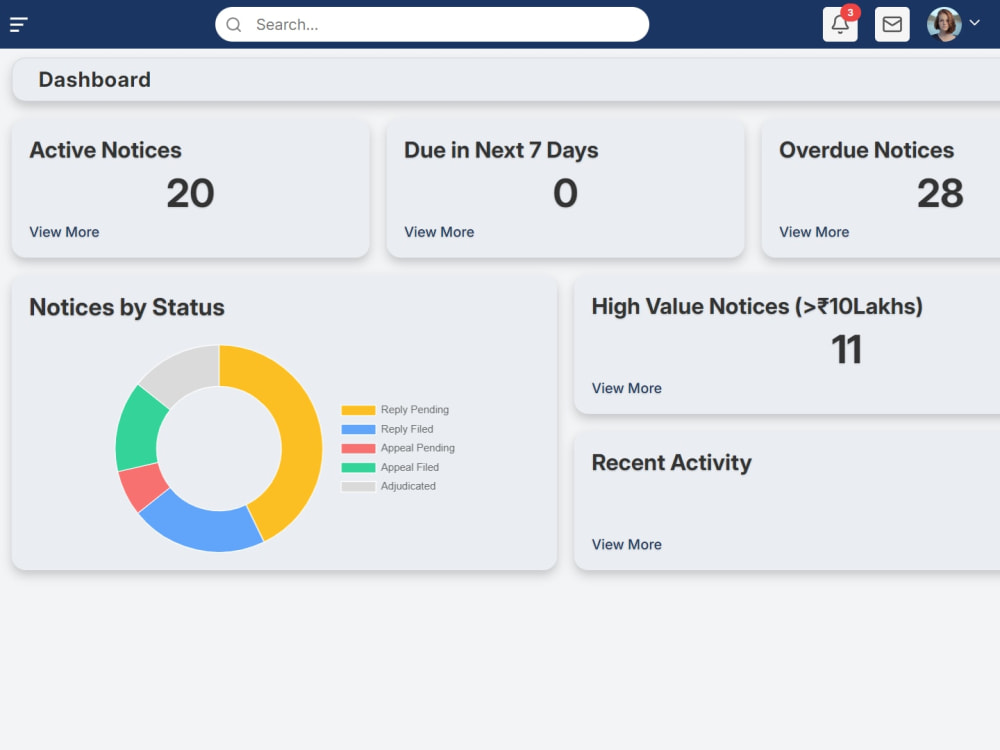The height and width of the screenshot is (750, 1000).
Task: Open View More under Active Notices
Action: (x=64, y=232)
